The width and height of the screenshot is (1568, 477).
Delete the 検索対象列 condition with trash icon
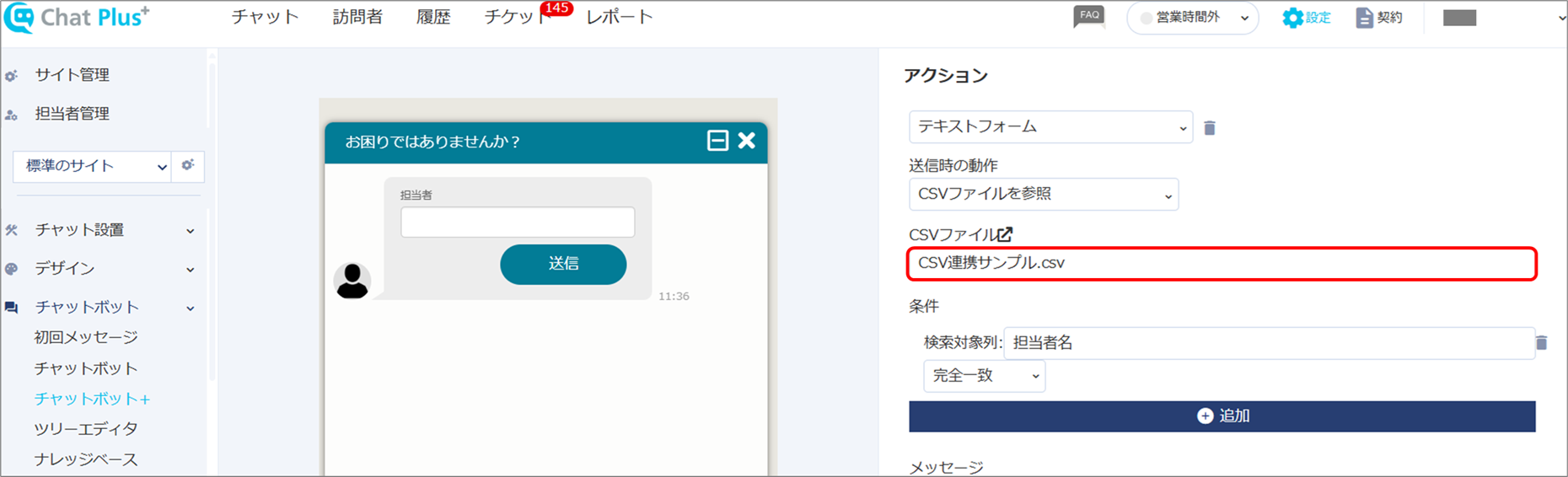click(1541, 342)
